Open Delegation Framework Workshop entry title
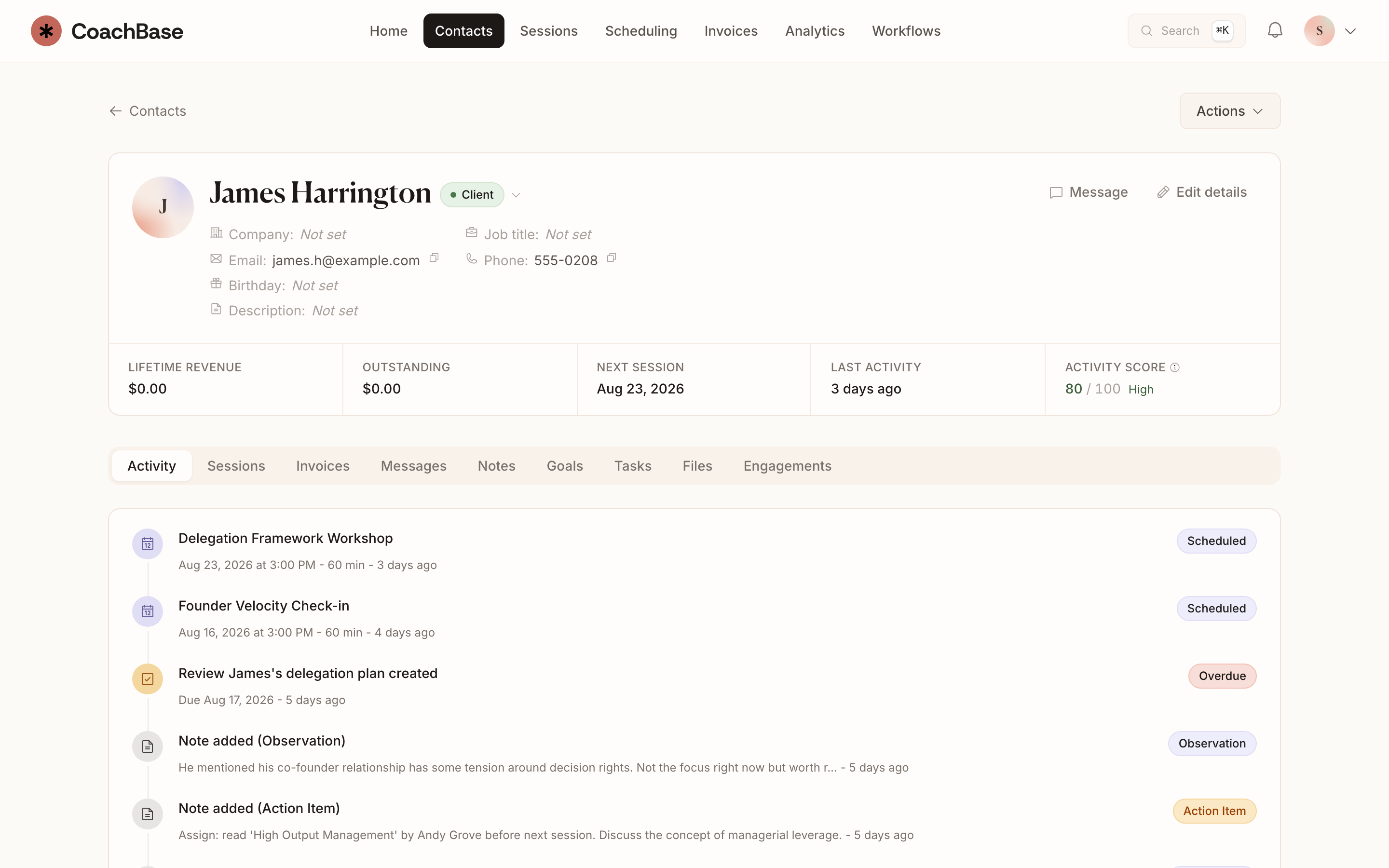 pyautogui.click(x=285, y=539)
